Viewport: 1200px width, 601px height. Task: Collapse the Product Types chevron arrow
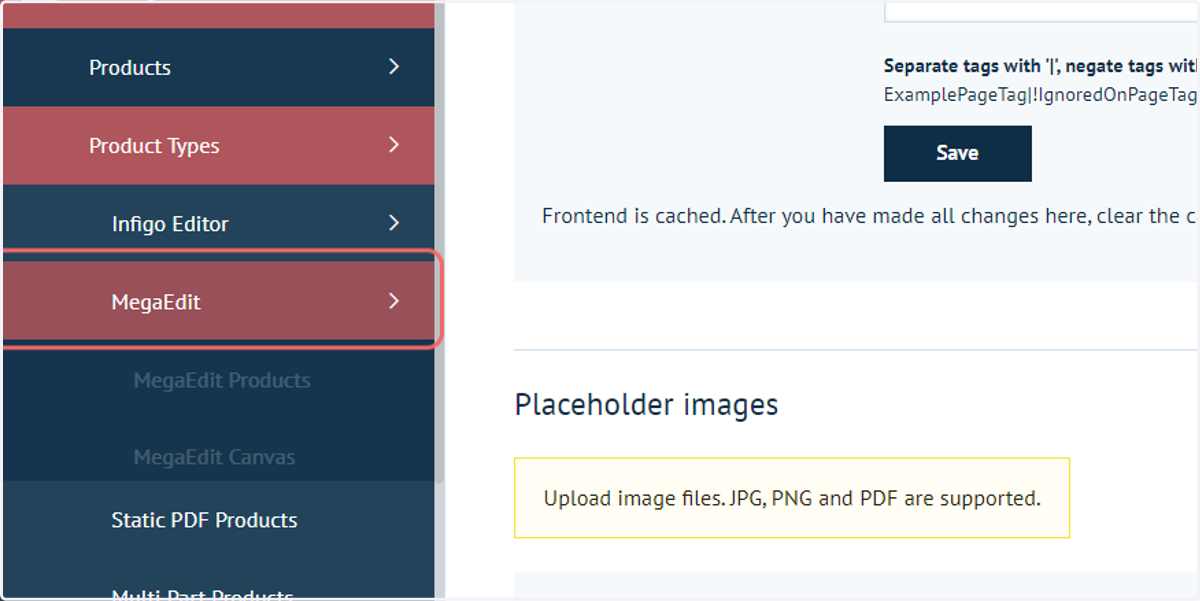coord(394,144)
